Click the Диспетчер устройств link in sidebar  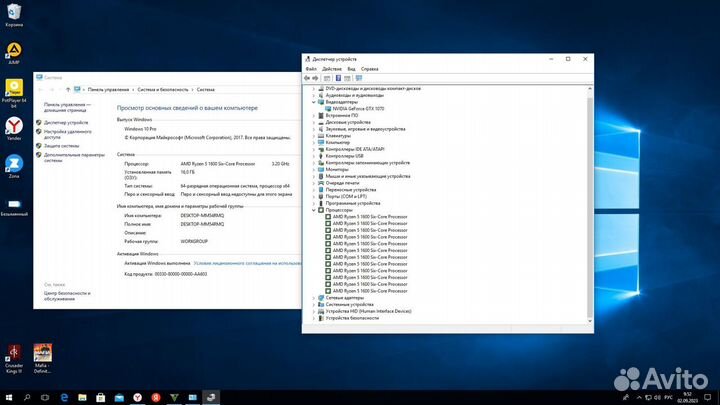point(66,122)
